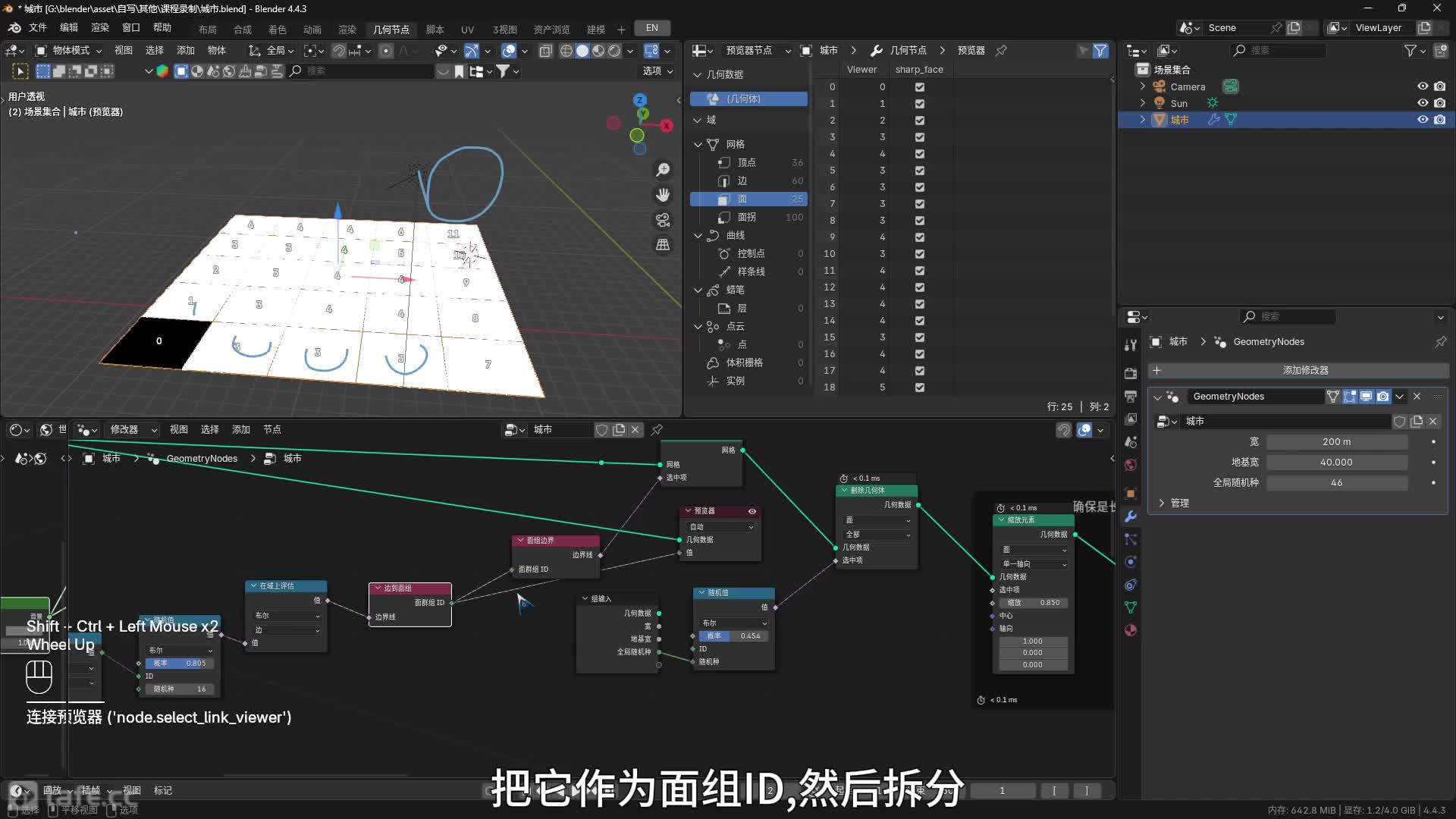Toggle the eye on the 预览器 node

752,511
